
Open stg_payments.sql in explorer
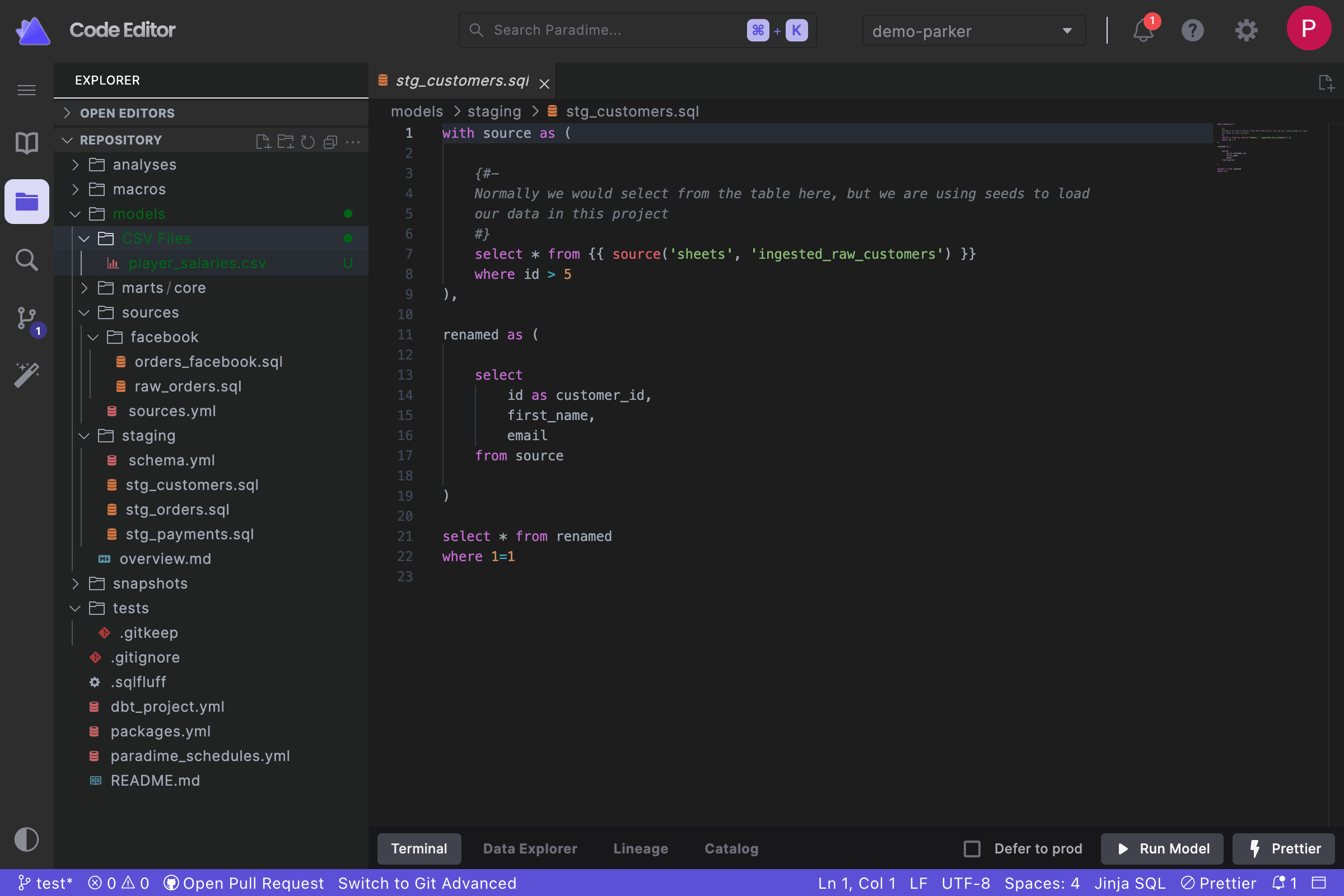point(211,534)
